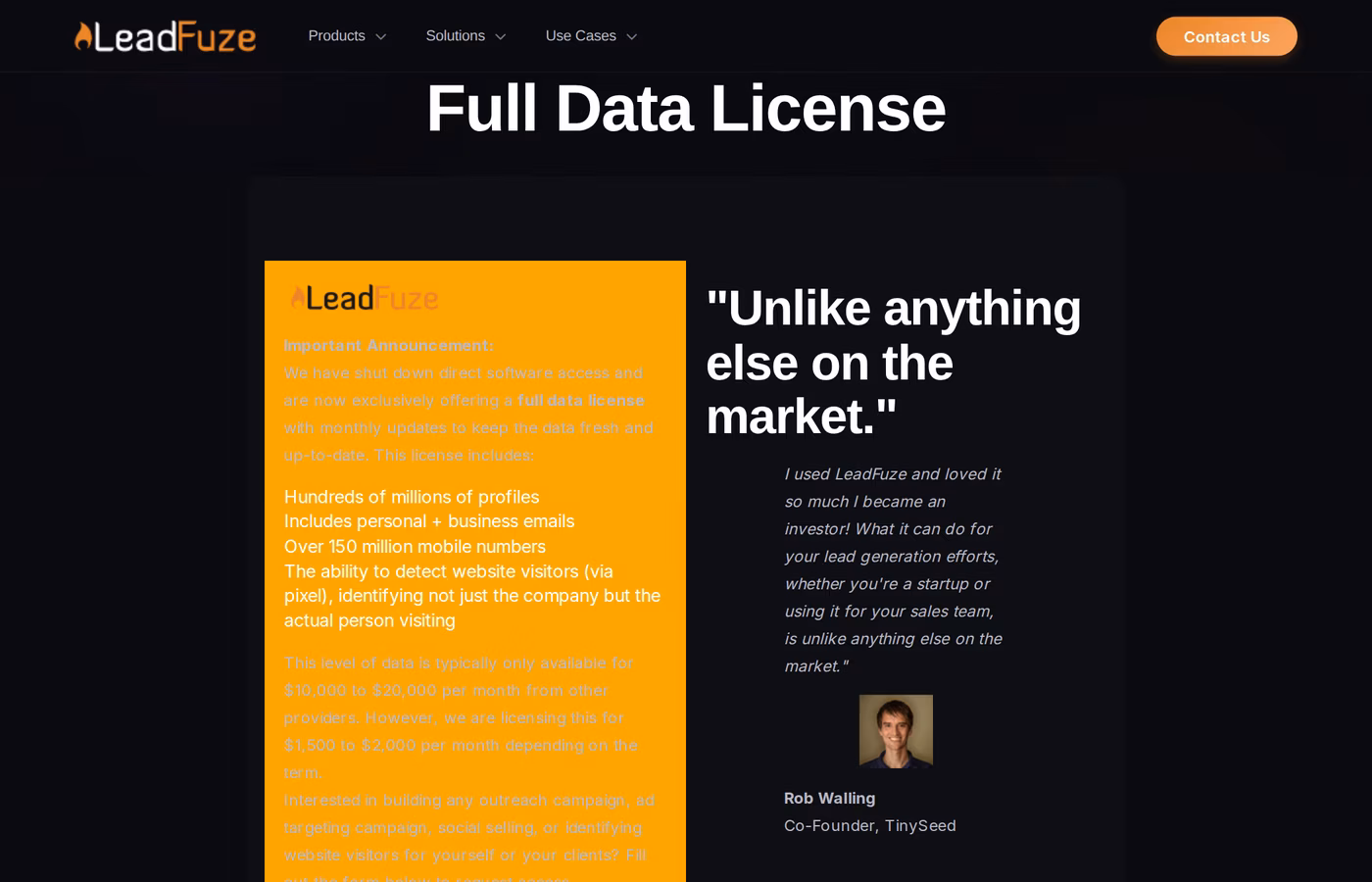Click the Full Data License heading
1372x882 pixels.
click(686, 108)
